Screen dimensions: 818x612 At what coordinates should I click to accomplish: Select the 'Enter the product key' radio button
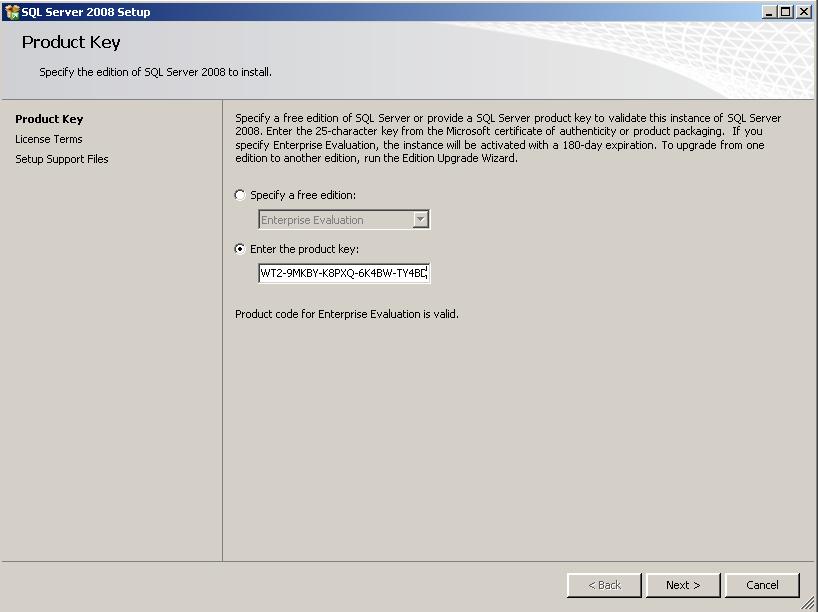tap(240, 249)
